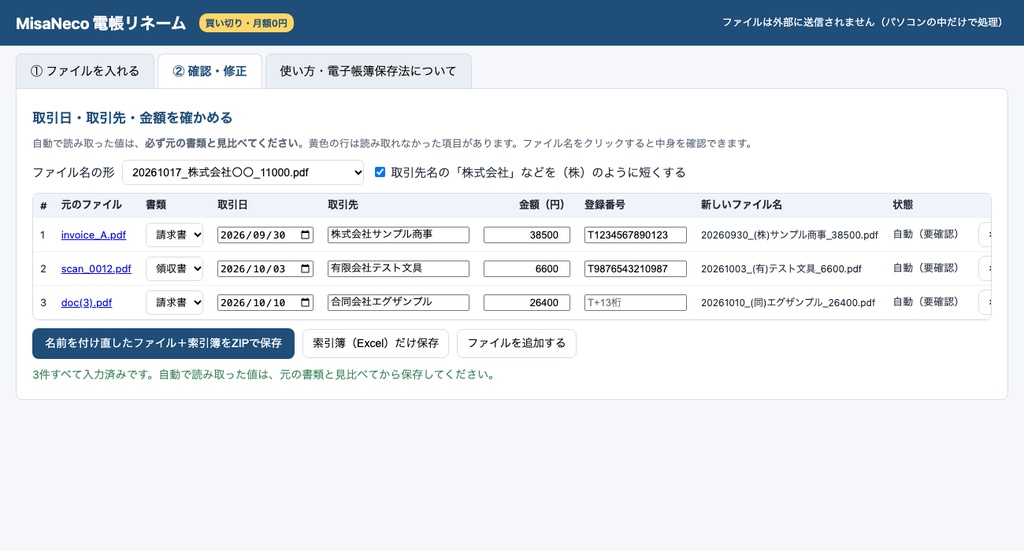The height and width of the screenshot is (551, 1024).
Task: Click the 取引先 column header
Action: [343, 205]
